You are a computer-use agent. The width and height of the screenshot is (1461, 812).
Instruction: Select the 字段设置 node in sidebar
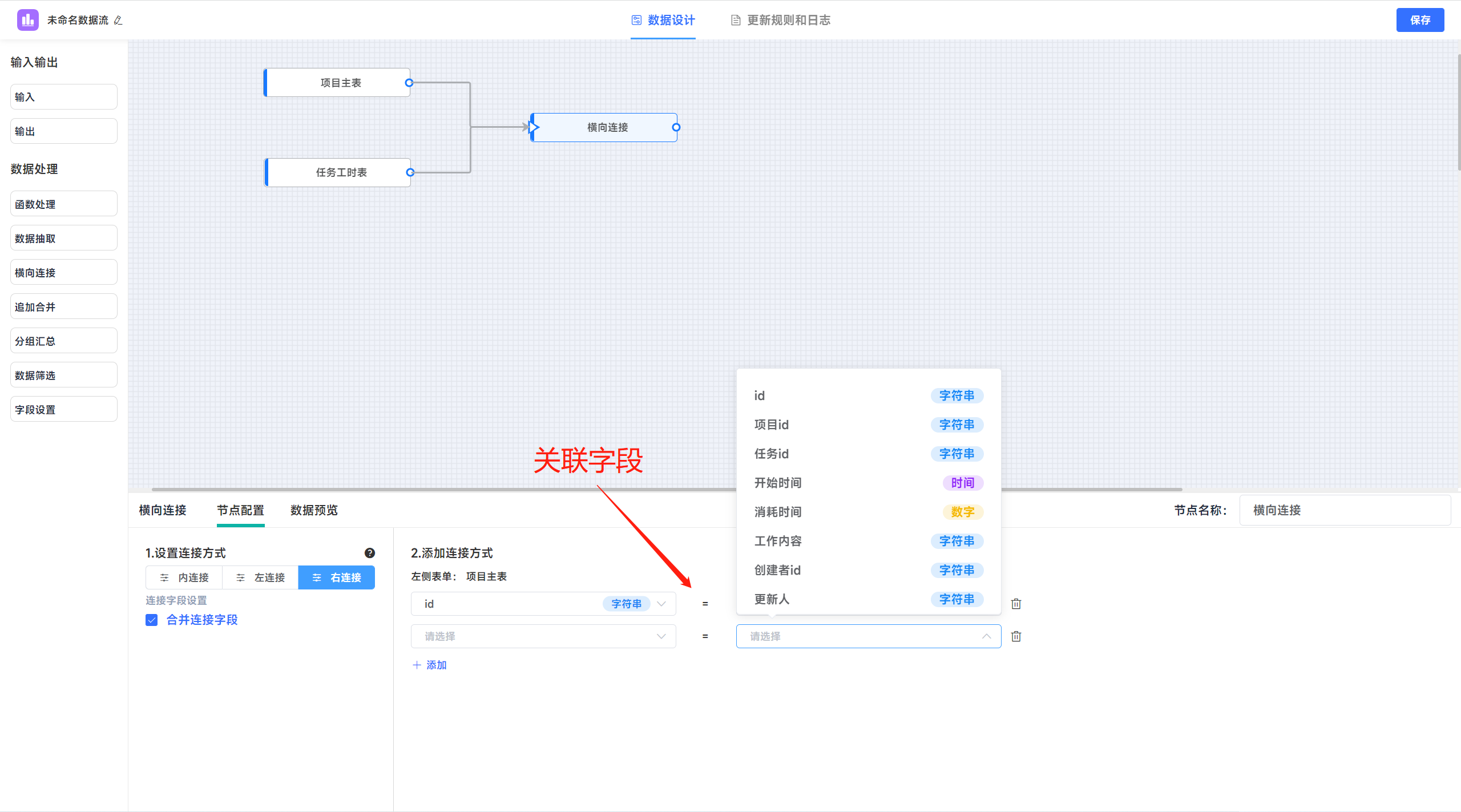tap(64, 409)
